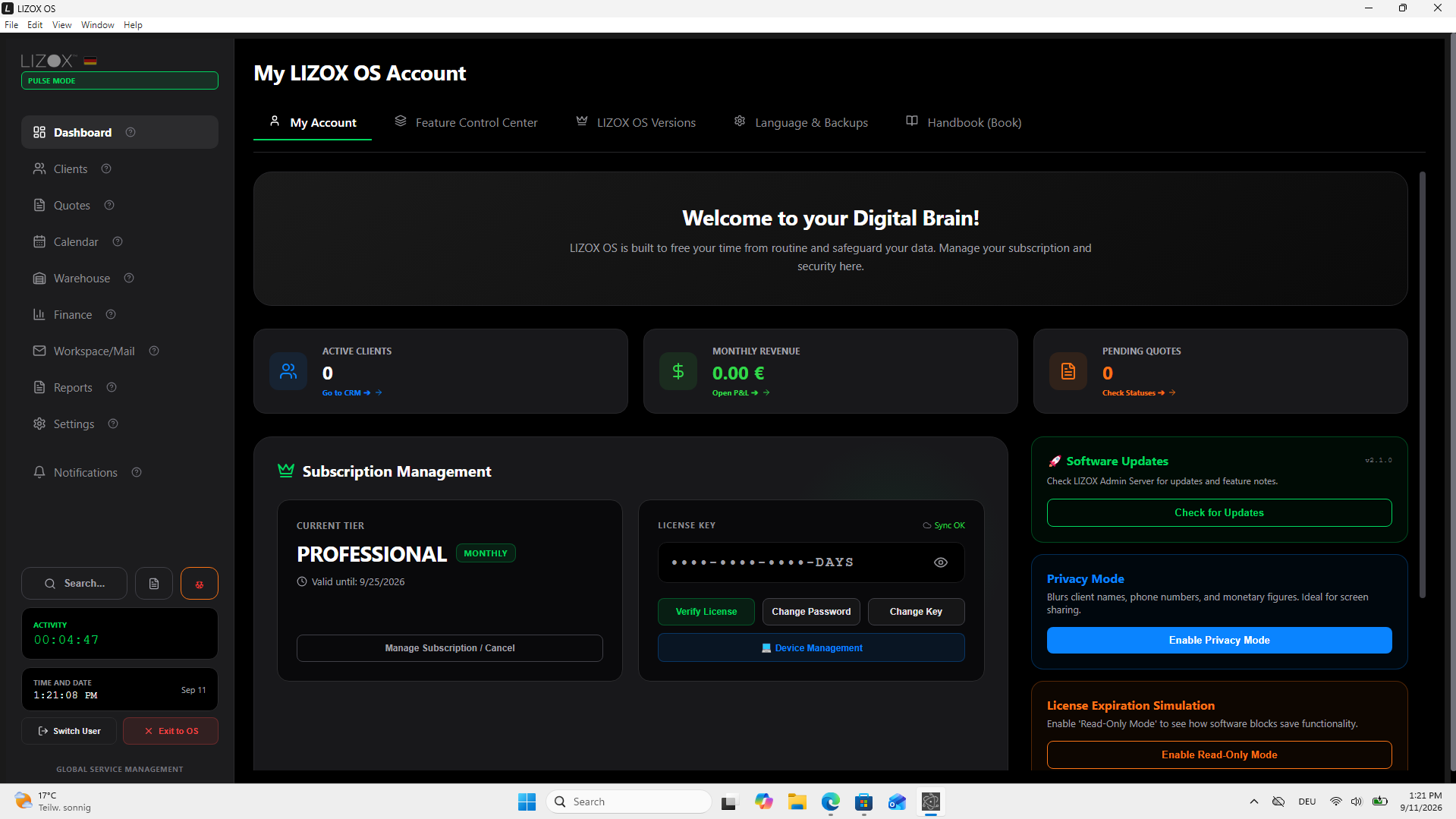The image size is (1456, 819).
Task: Switch to LIZOX OS Versions tab
Action: click(636, 122)
